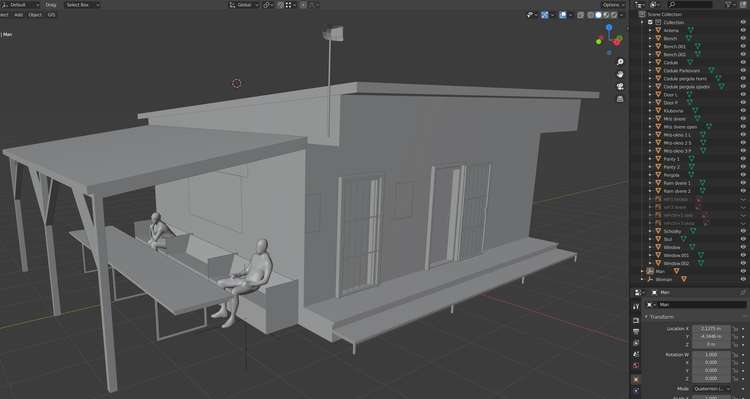Open the World properties tab
This screenshot has width=750, height=399.
[x=636, y=366]
